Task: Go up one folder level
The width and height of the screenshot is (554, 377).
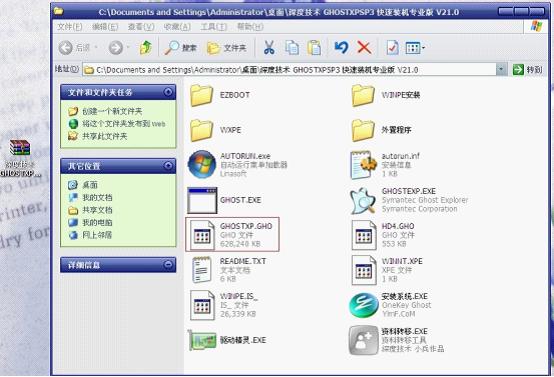Action: click(x=146, y=48)
